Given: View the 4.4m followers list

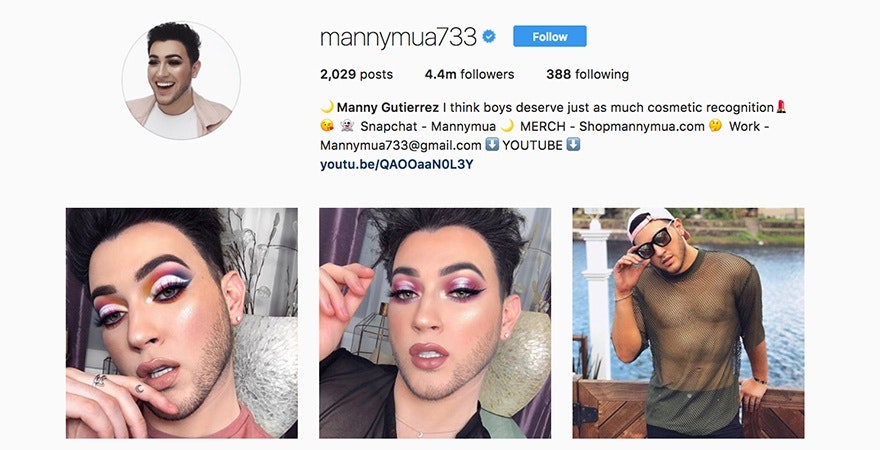Looking at the screenshot, I should (x=469, y=74).
